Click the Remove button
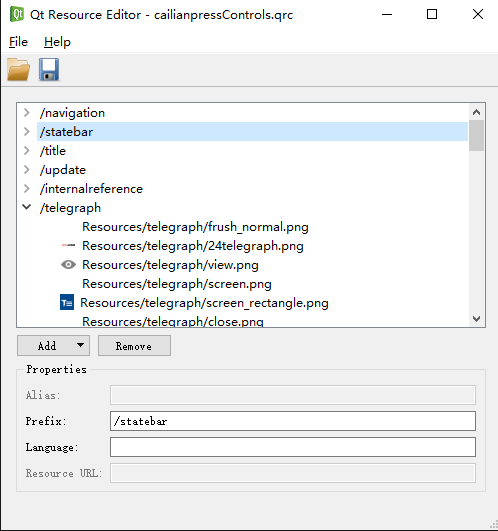 (x=134, y=346)
